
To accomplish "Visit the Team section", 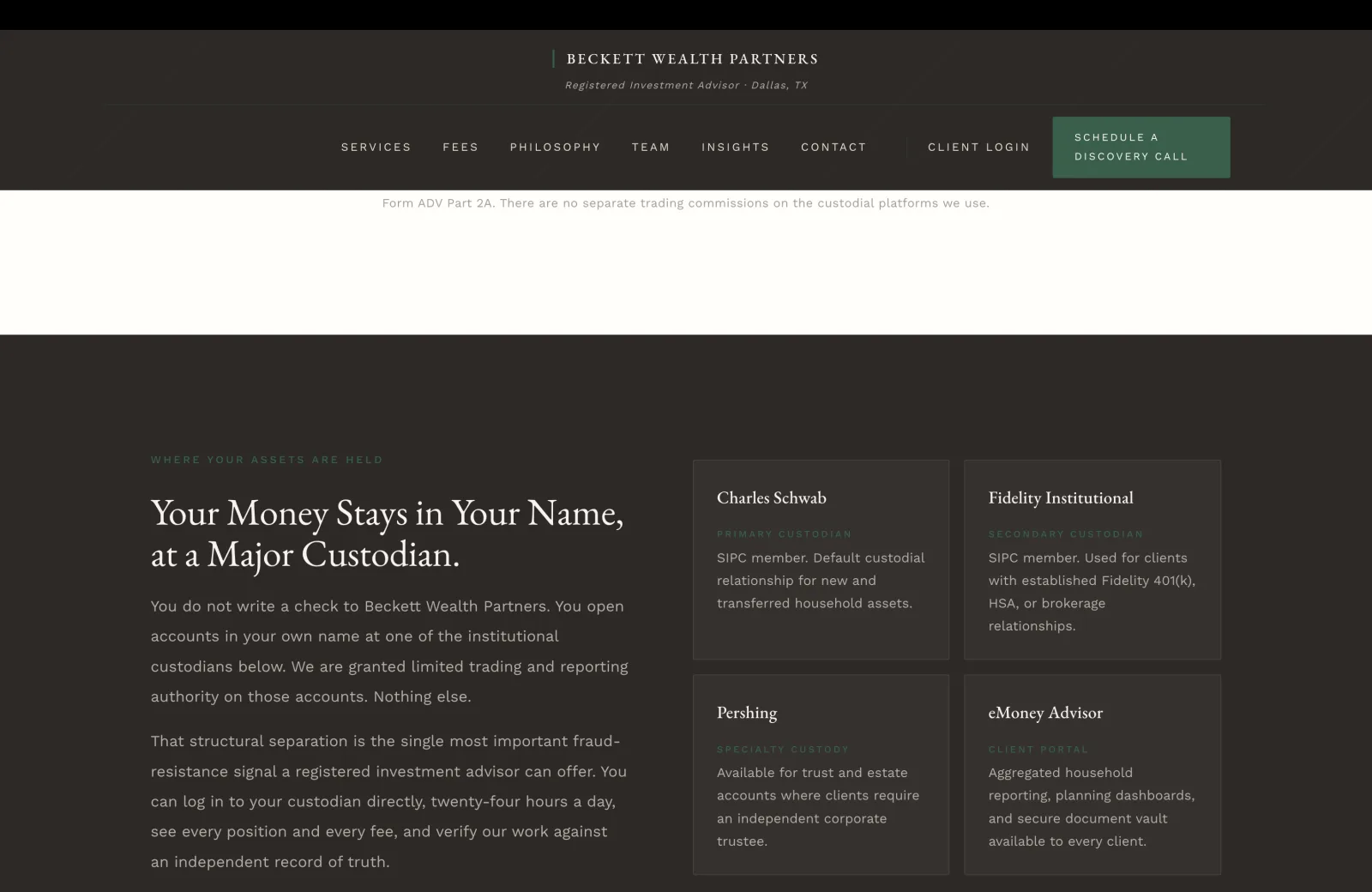I will (651, 148).
